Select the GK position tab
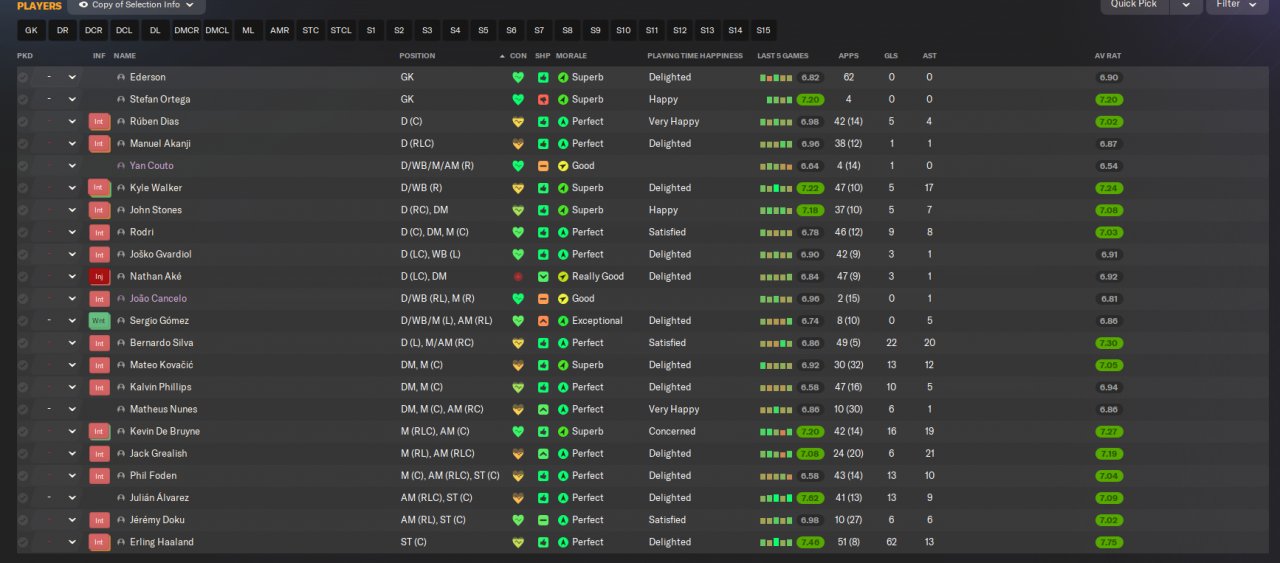 coord(31,31)
